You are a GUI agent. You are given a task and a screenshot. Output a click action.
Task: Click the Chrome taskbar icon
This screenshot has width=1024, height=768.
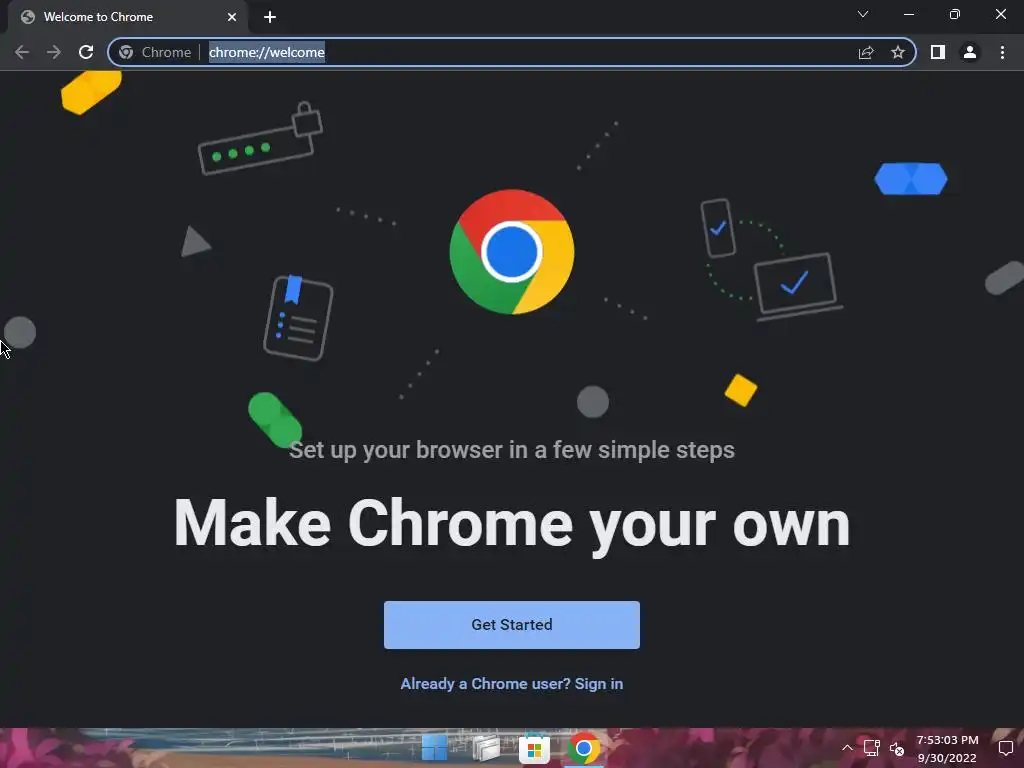click(x=584, y=748)
